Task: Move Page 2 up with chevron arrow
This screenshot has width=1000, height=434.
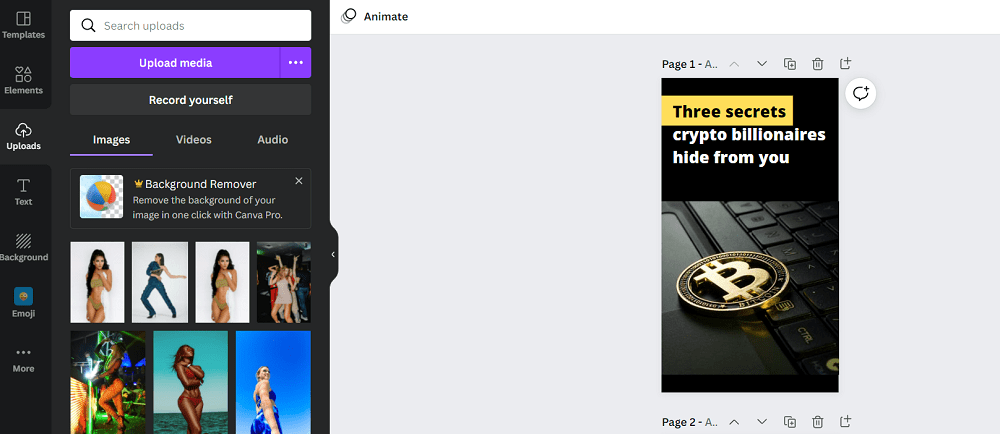Action: (x=734, y=422)
